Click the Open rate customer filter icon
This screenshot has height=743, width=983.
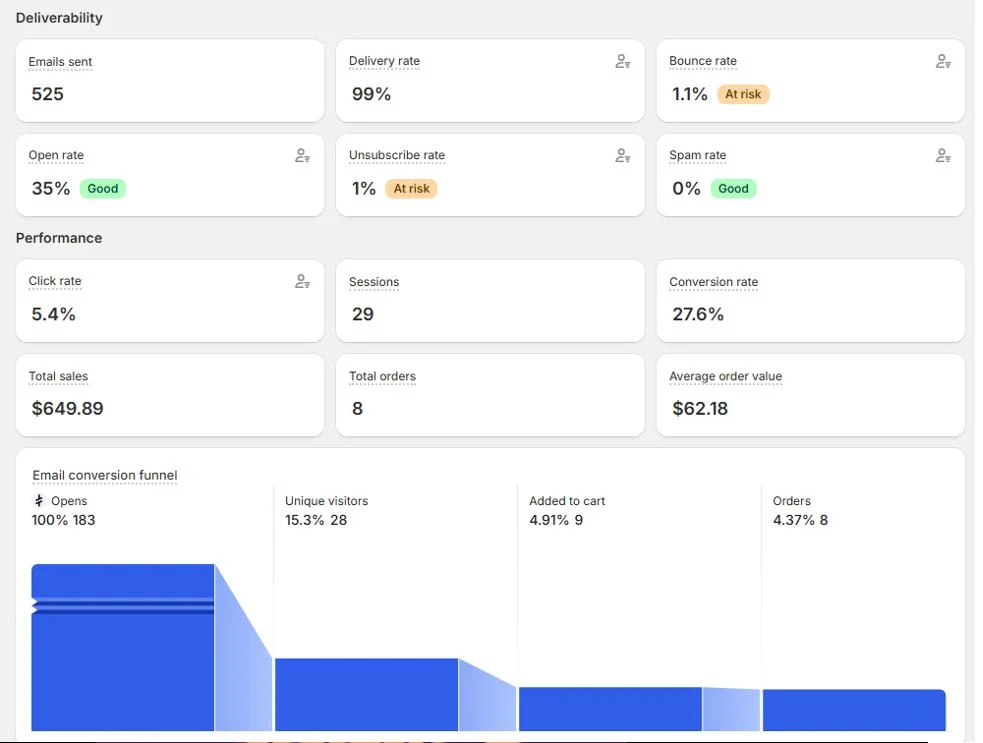click(x=302, y=155)
